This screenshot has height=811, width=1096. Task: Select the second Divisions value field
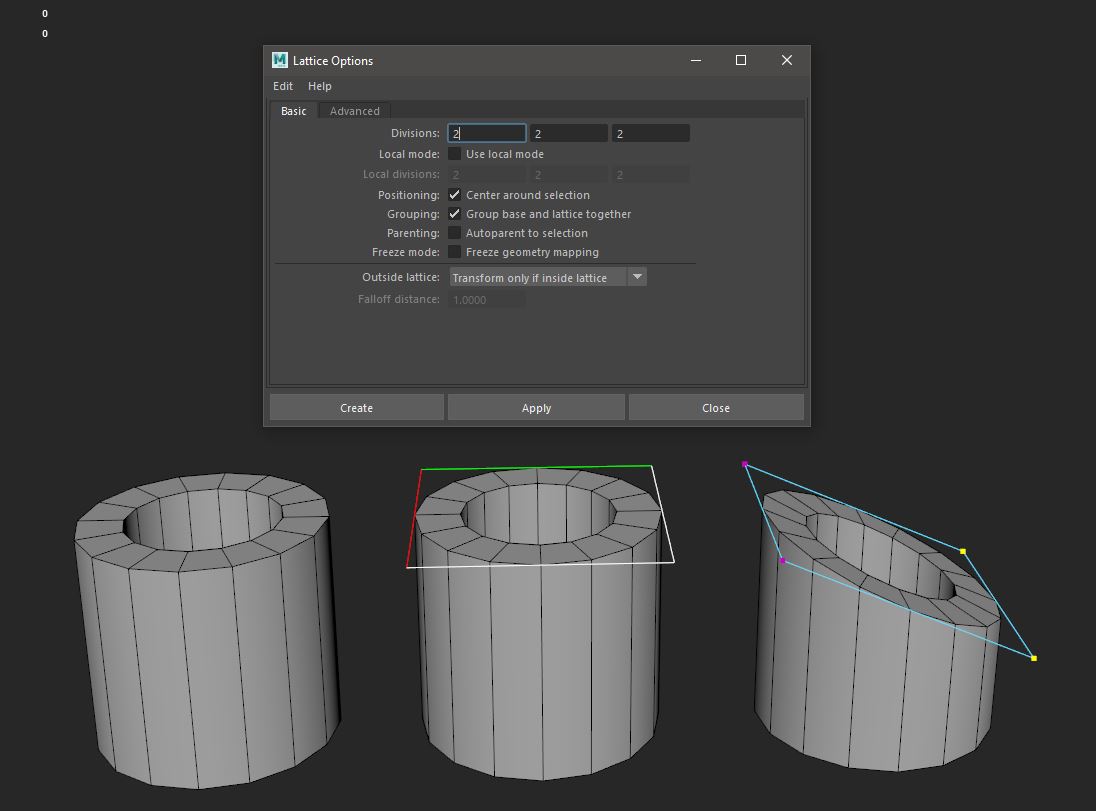pyautogui.click(x=568, y=132)
